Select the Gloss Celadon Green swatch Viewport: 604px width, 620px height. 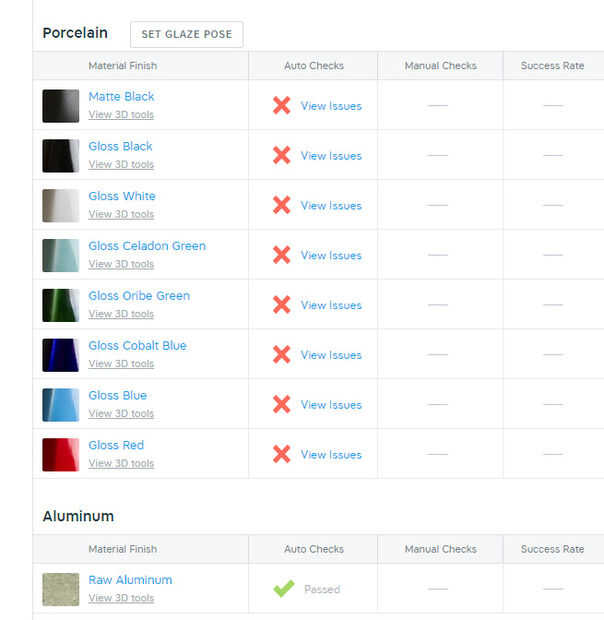[x=61, y=256]
